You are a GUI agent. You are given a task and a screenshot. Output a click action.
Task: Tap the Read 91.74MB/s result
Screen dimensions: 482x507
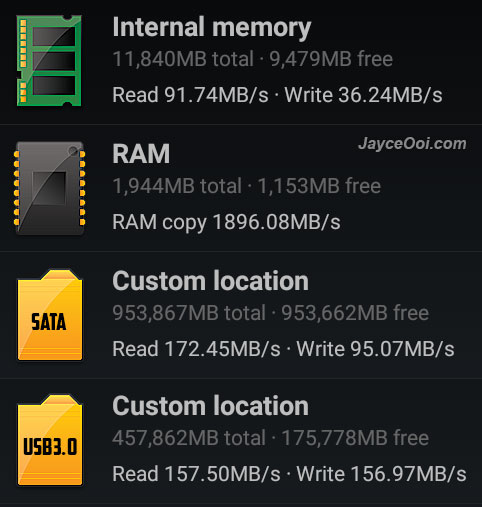[x=190, y=95]
